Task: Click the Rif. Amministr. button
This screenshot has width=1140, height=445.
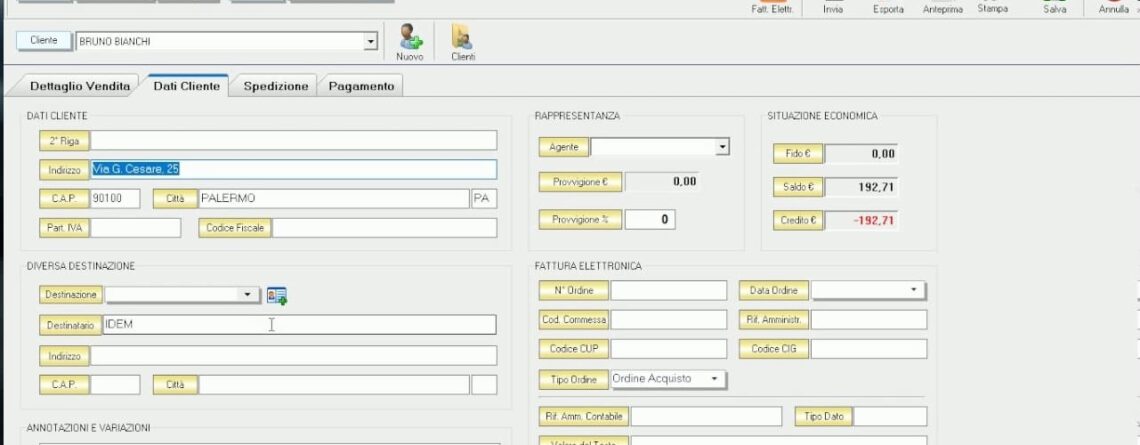Action: tap(774, 319)
